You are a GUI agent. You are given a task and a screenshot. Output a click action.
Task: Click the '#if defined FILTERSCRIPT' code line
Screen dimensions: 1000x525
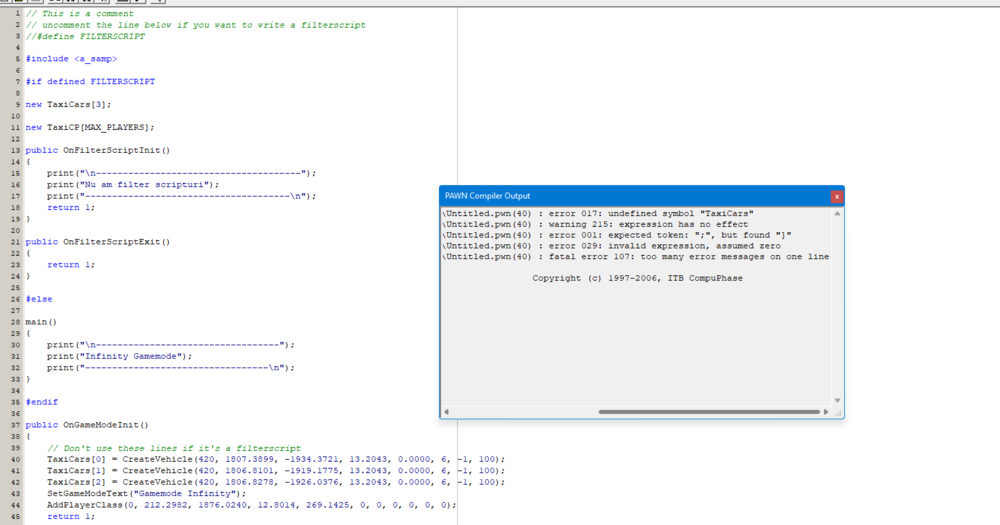(x=90, y=82)
